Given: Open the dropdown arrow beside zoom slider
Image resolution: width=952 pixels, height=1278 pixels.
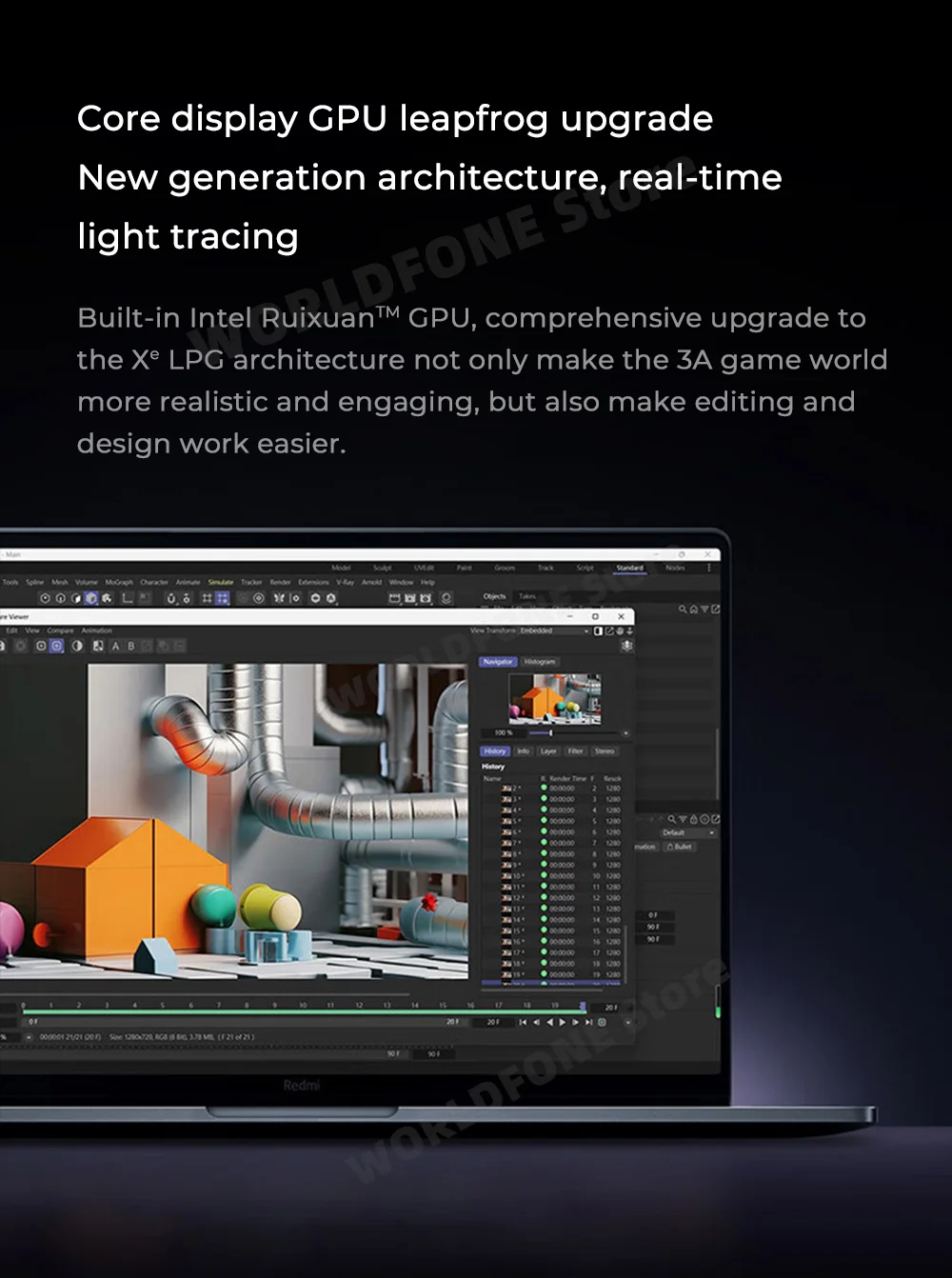Looking at the screenshot, I should (625, 733).
